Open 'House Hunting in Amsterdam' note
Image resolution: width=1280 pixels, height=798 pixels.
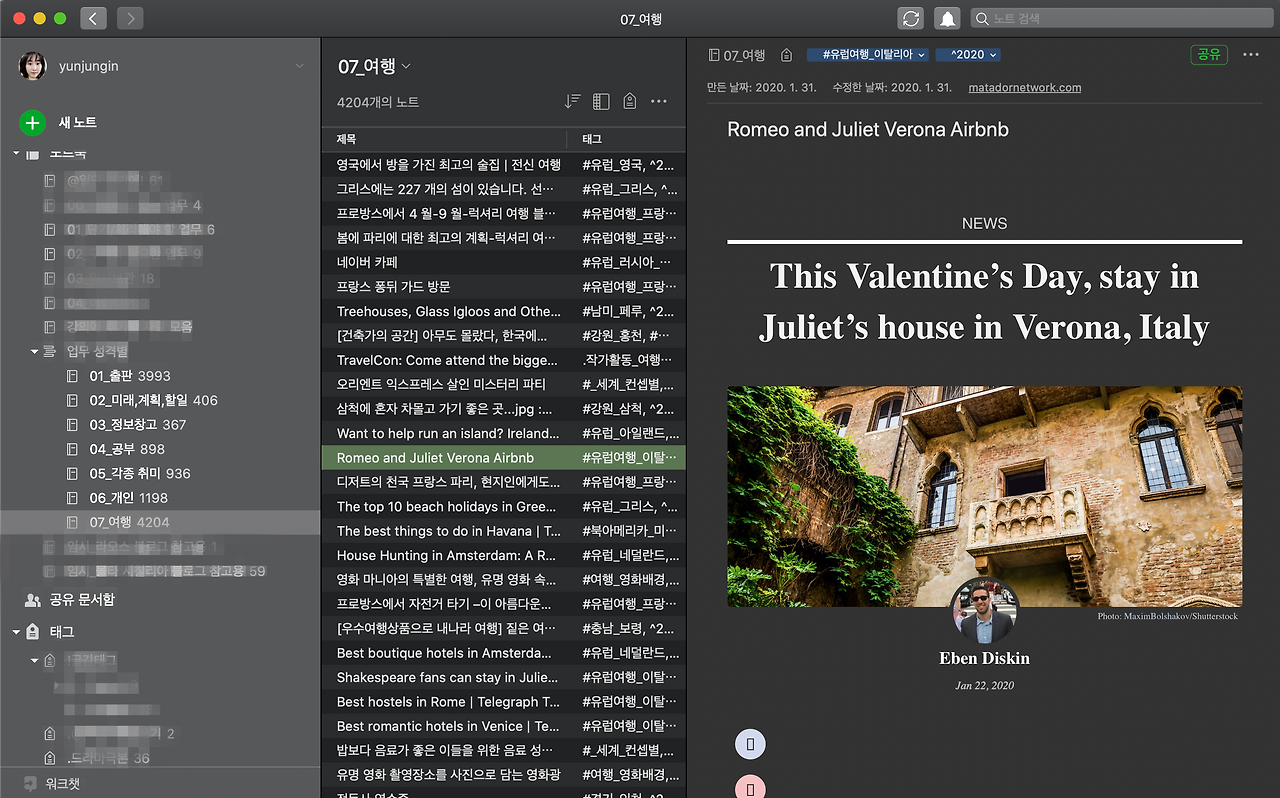[504, 555]
